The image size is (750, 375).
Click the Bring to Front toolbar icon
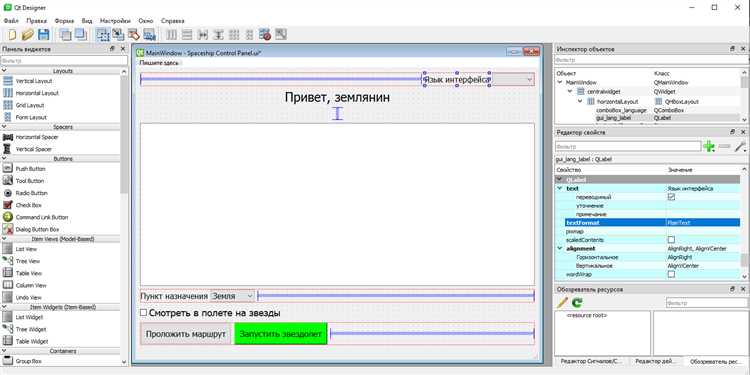coord(80,34)
